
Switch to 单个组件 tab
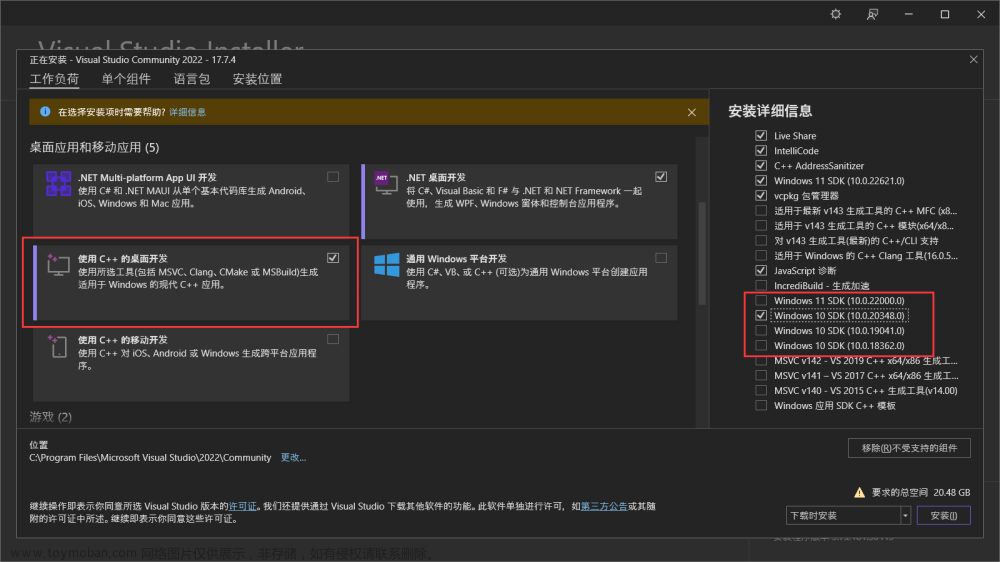pos(126,79)
